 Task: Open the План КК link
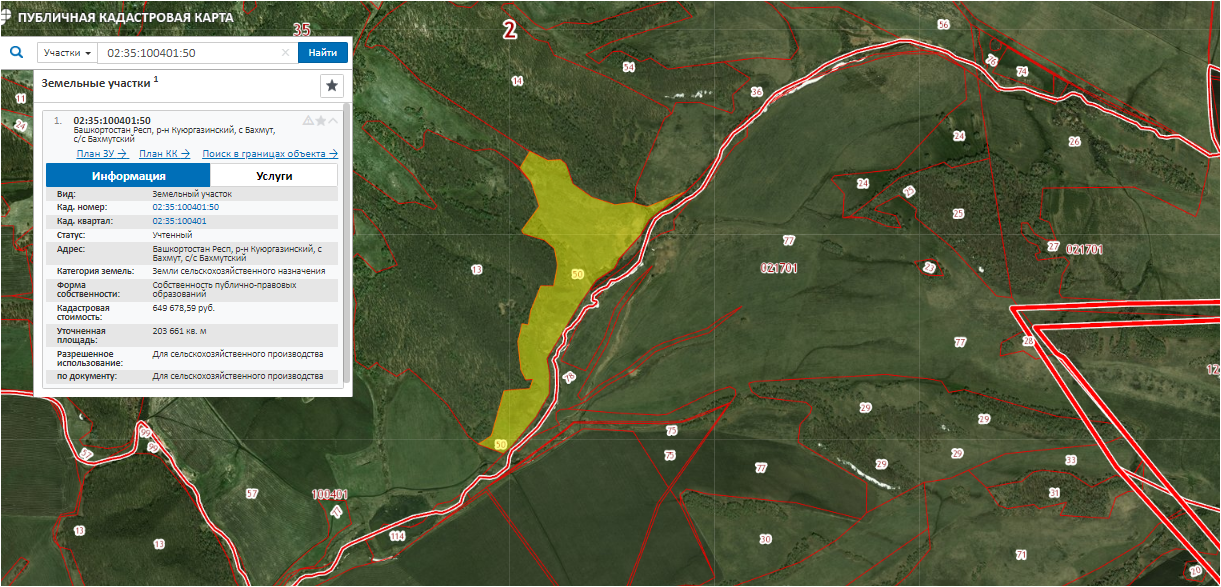click(x=164, y=154)
